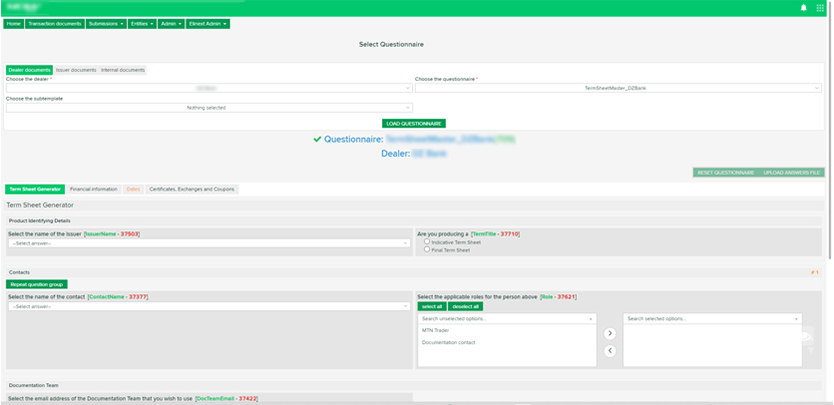Select MTN Trader in the roles list
This screenshot has width=834, height=405.
[436, 329]
